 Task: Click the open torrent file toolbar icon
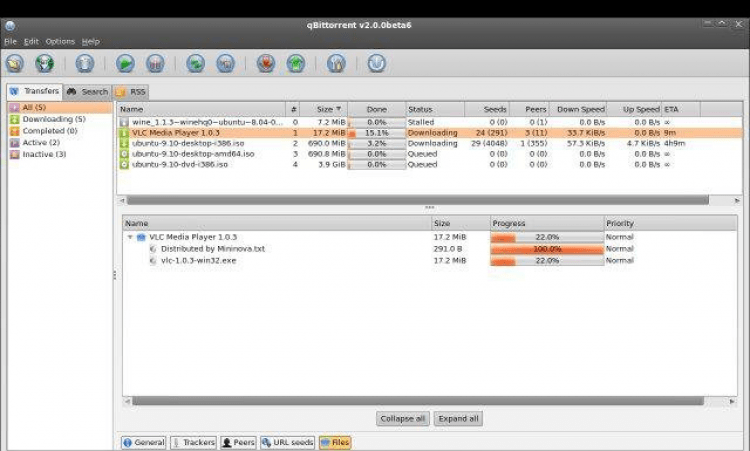(15, 64)
